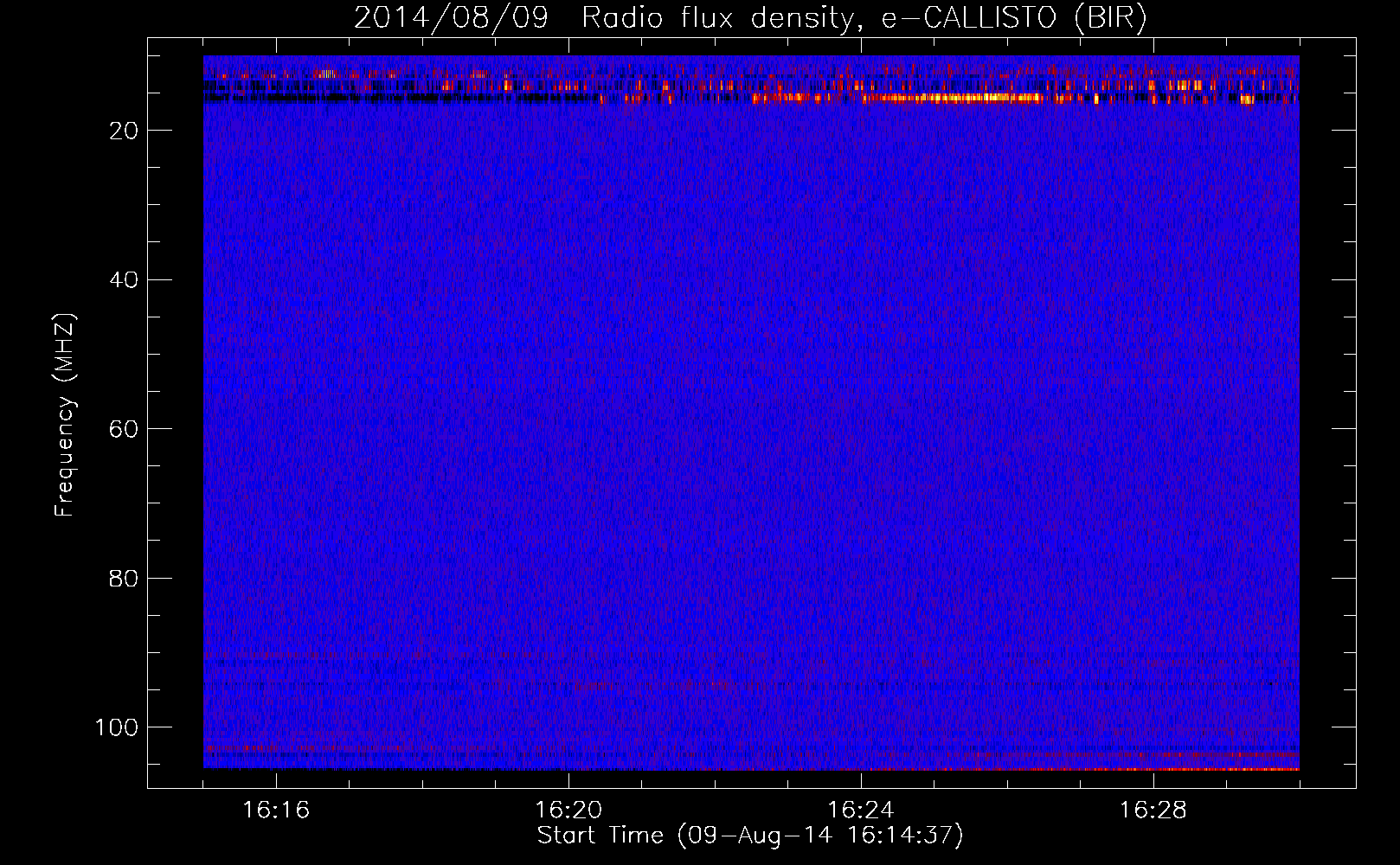Click the '16:16' time tick label
This screenshot has width=1400, height=865.
pyautogui.click(x=276, y=810)
